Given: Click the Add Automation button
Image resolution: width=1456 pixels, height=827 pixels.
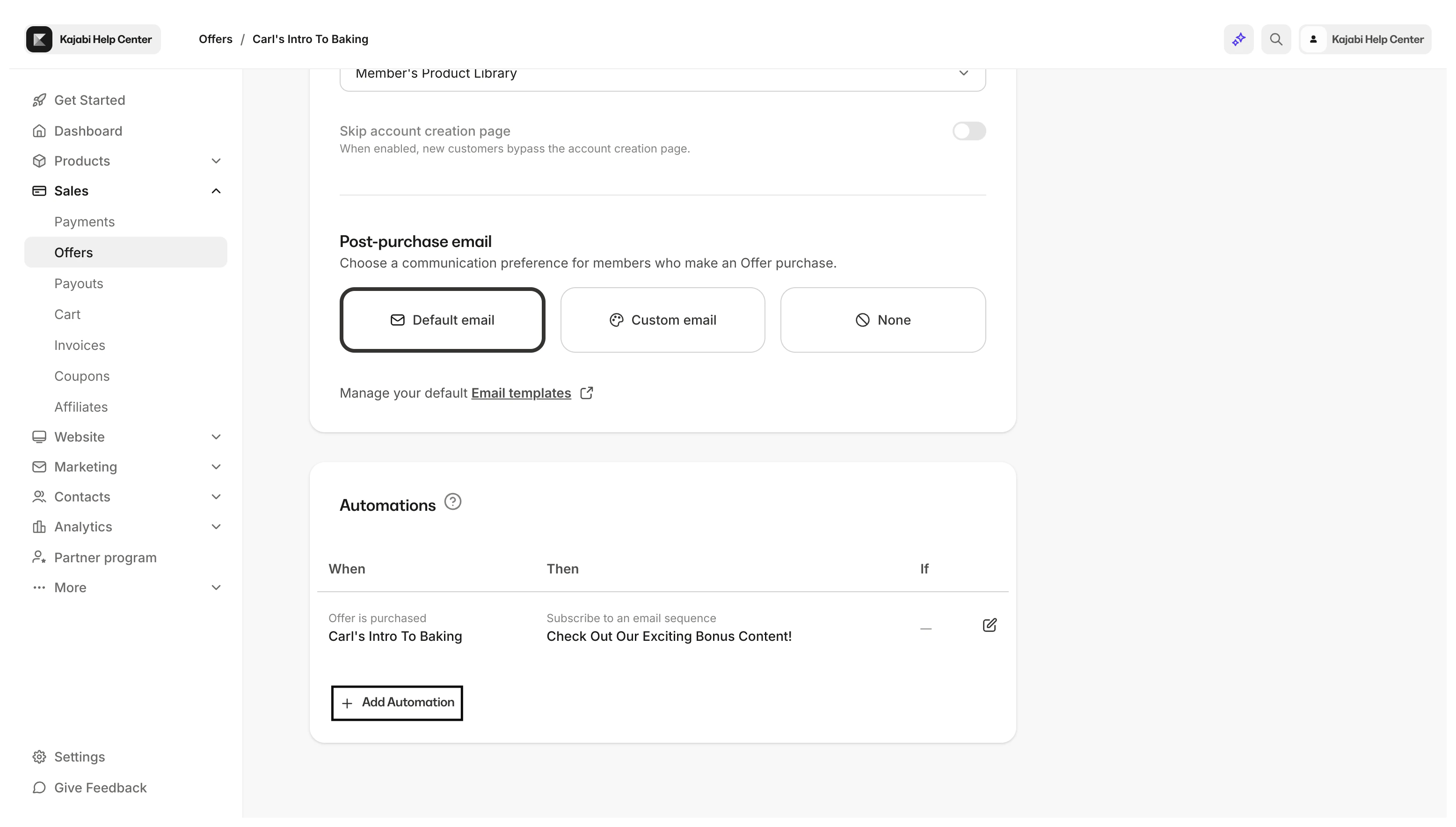Looking at the screenshot, I should 397,703.
